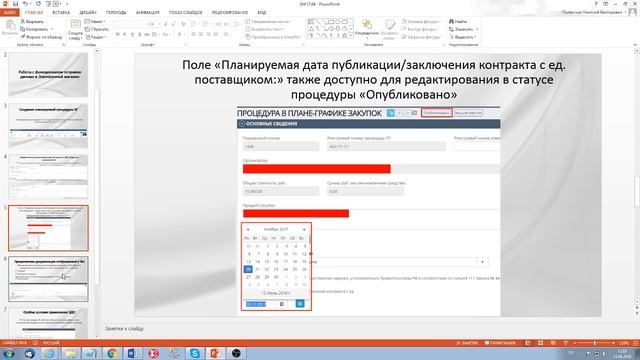Viewport: 640px width, 360px height.
Task: Open the Windows Start menu
Action: [9, 353]
